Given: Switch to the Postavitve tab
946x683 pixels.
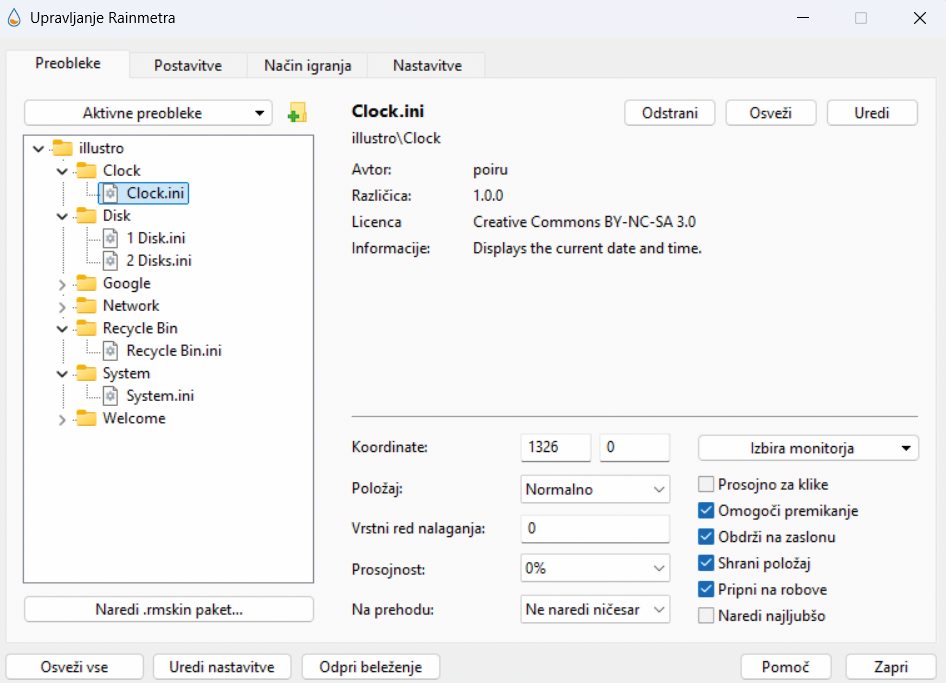Looking at the screenshot, I should click(188, 65).
